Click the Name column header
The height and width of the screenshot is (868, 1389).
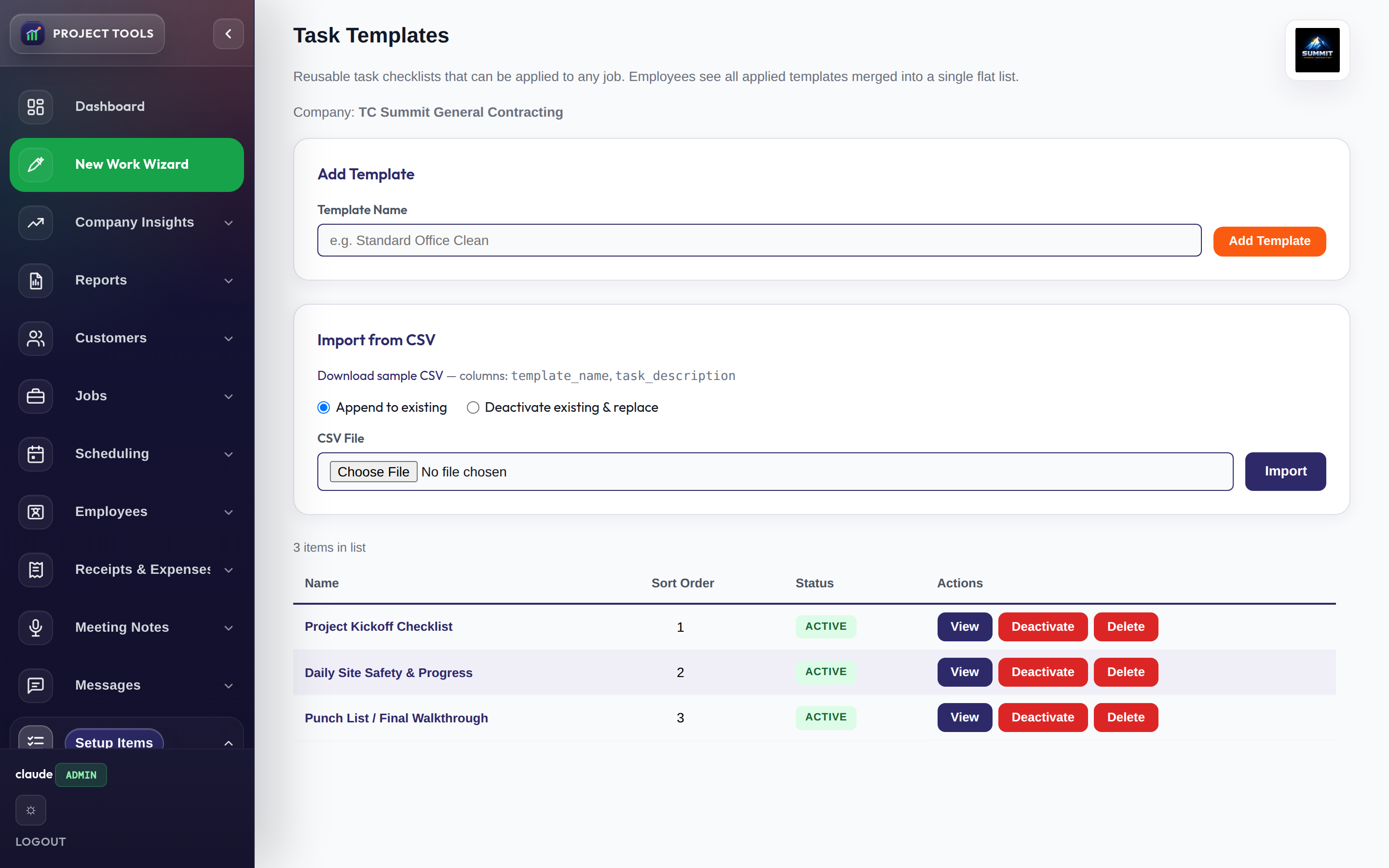click(x=321, y=583)
